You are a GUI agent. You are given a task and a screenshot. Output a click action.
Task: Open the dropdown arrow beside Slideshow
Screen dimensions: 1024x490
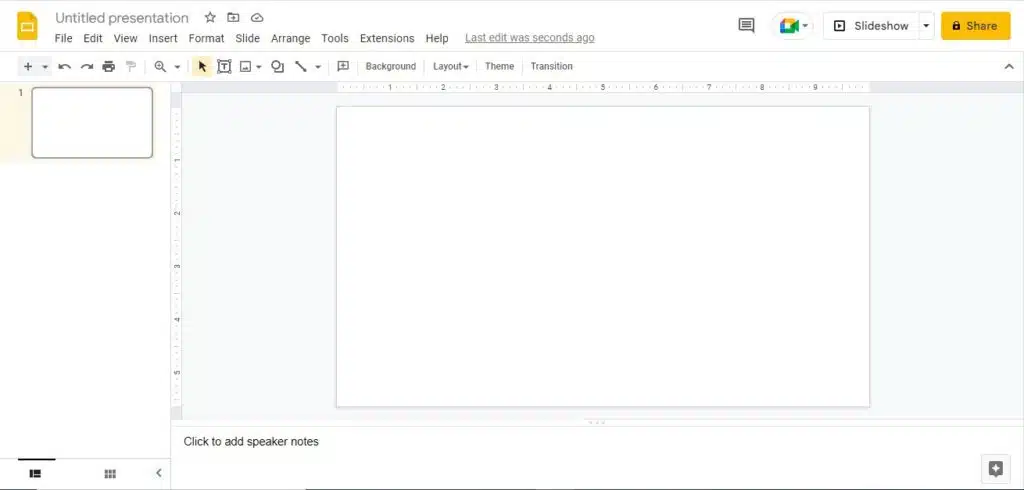(926, 26)
